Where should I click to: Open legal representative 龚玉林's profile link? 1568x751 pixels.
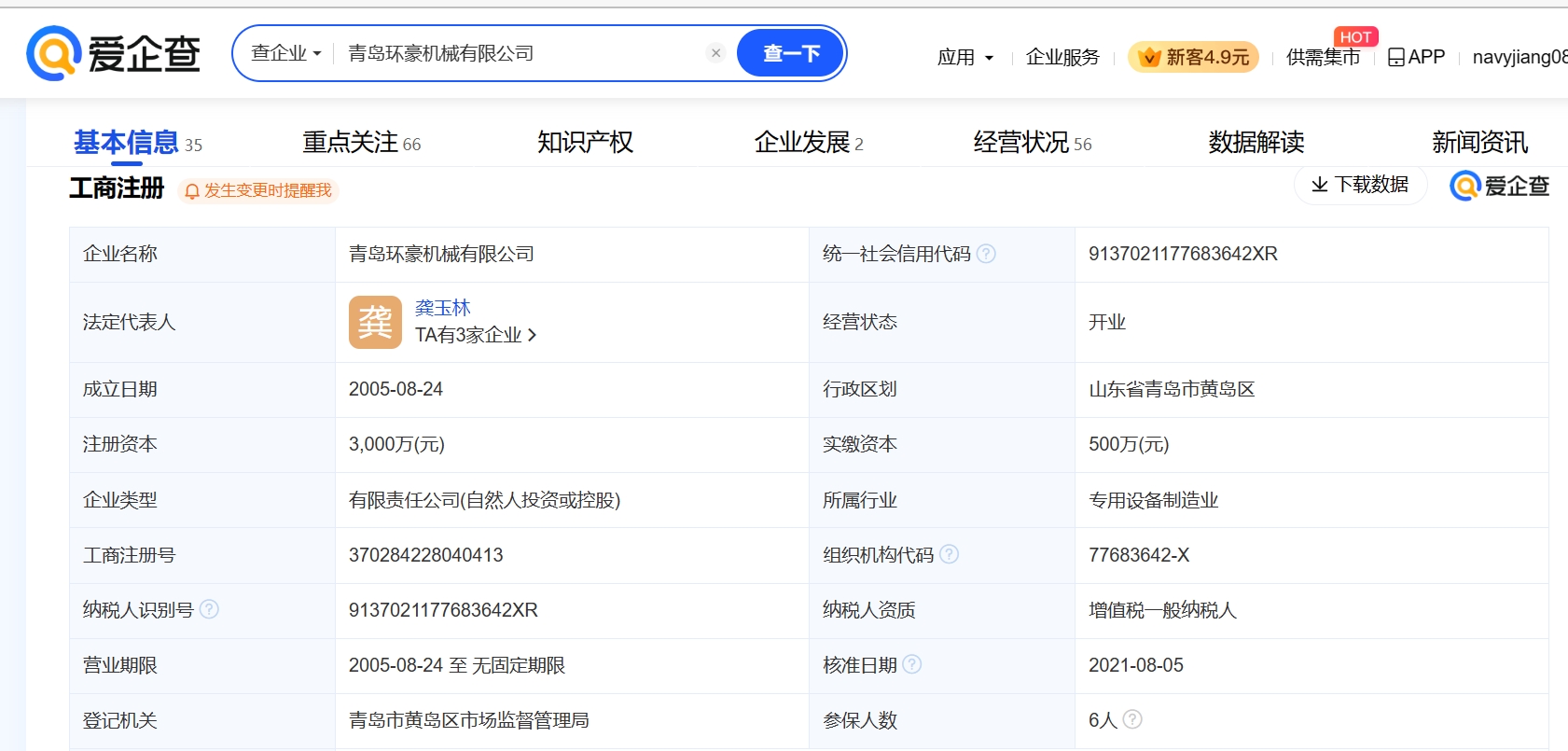pos(442,308)
